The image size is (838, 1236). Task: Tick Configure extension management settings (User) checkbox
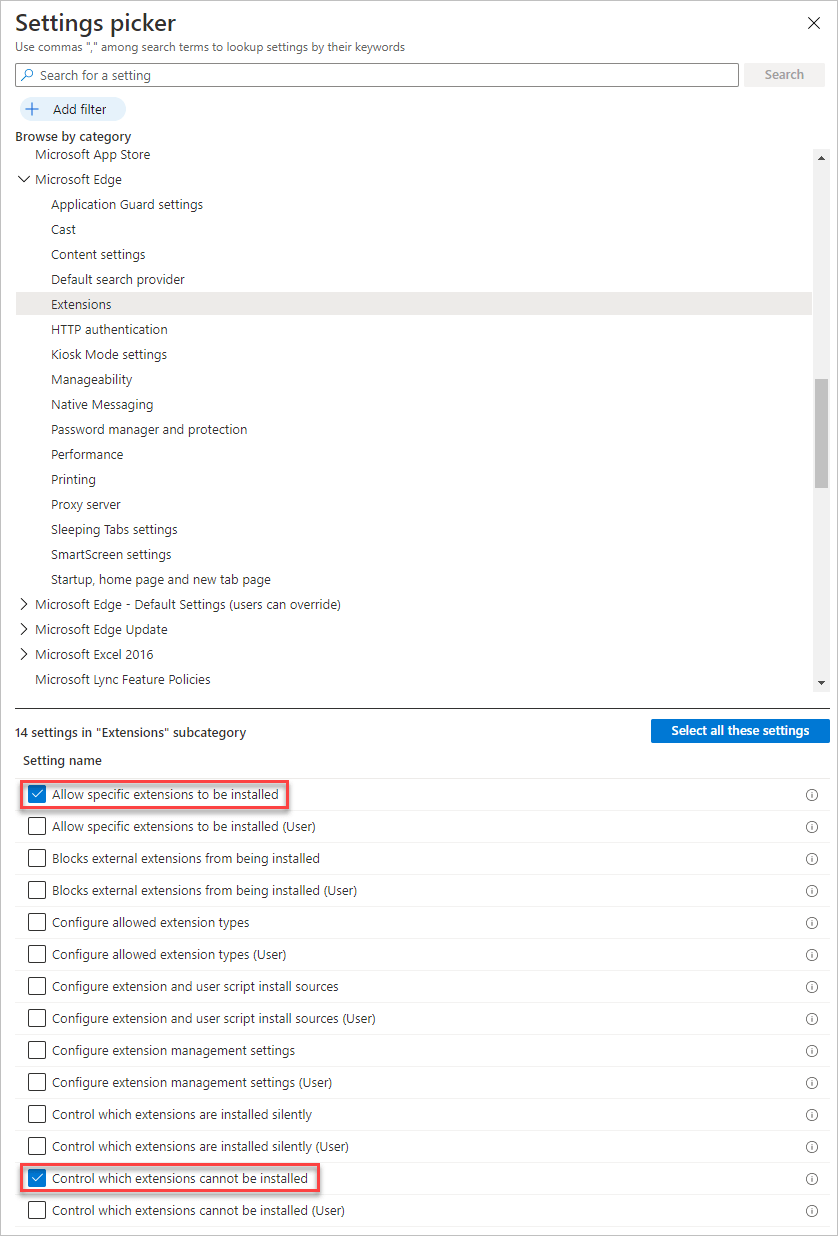pos(37,1082)
